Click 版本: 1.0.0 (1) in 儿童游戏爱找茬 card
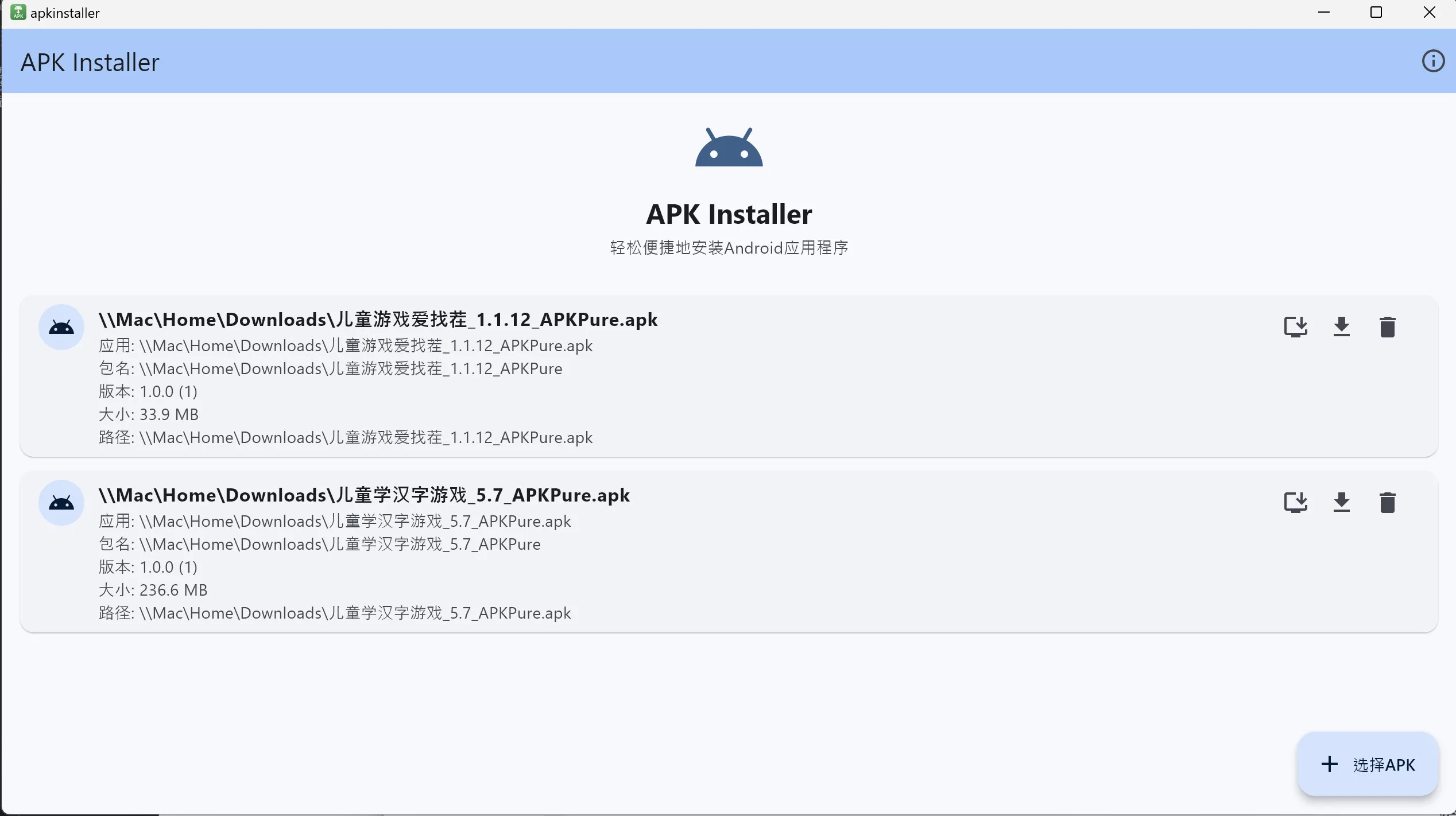This screenshot has height=816, width=1456. (x=148, y=391)
